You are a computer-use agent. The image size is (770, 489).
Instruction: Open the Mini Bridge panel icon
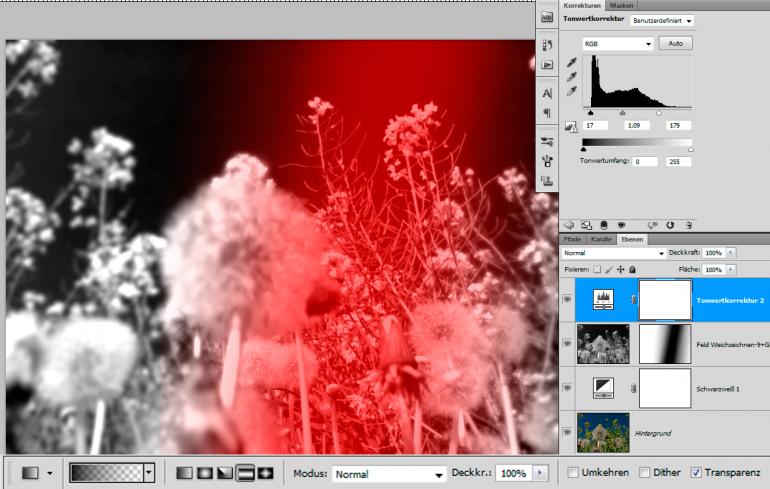547,17
